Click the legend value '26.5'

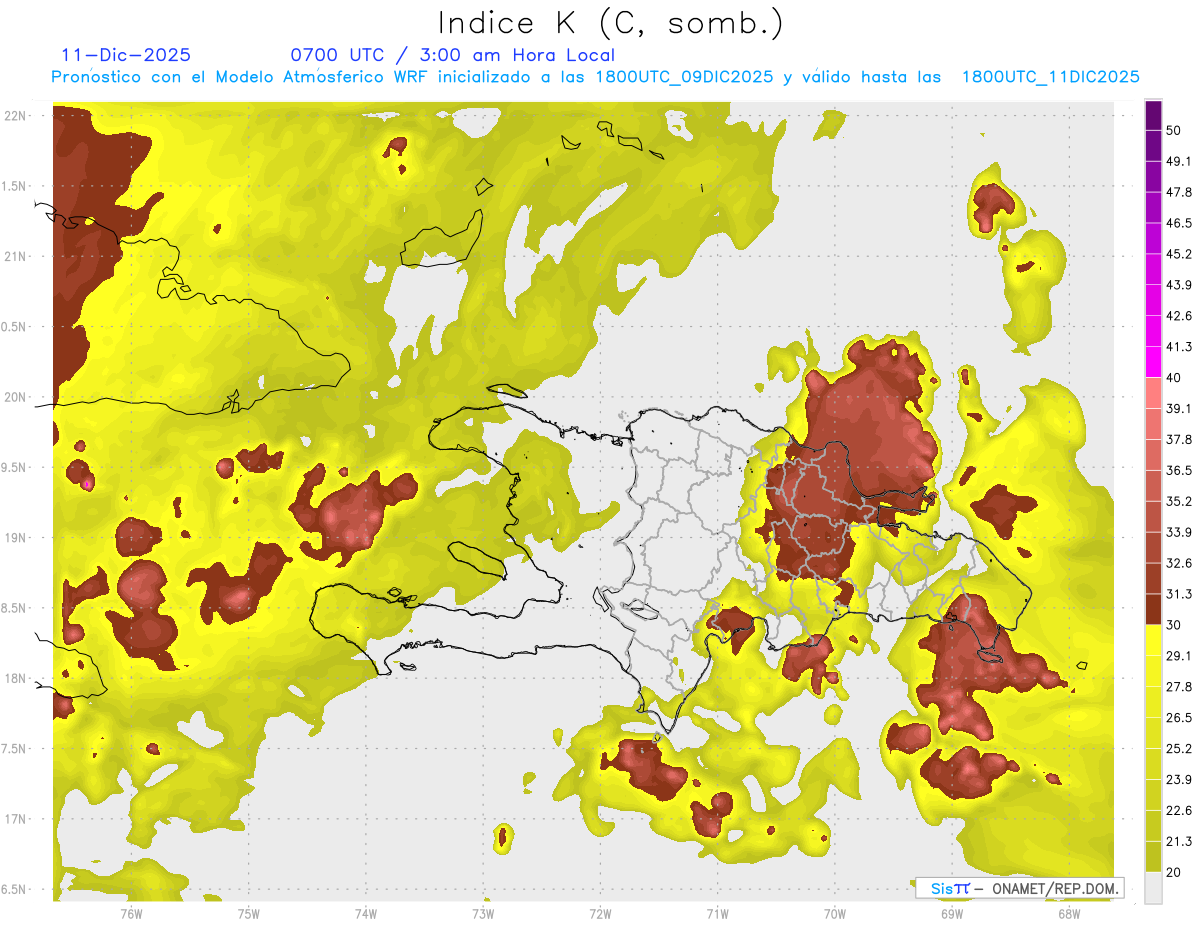pyautogui.click(x=1179, y=718)
